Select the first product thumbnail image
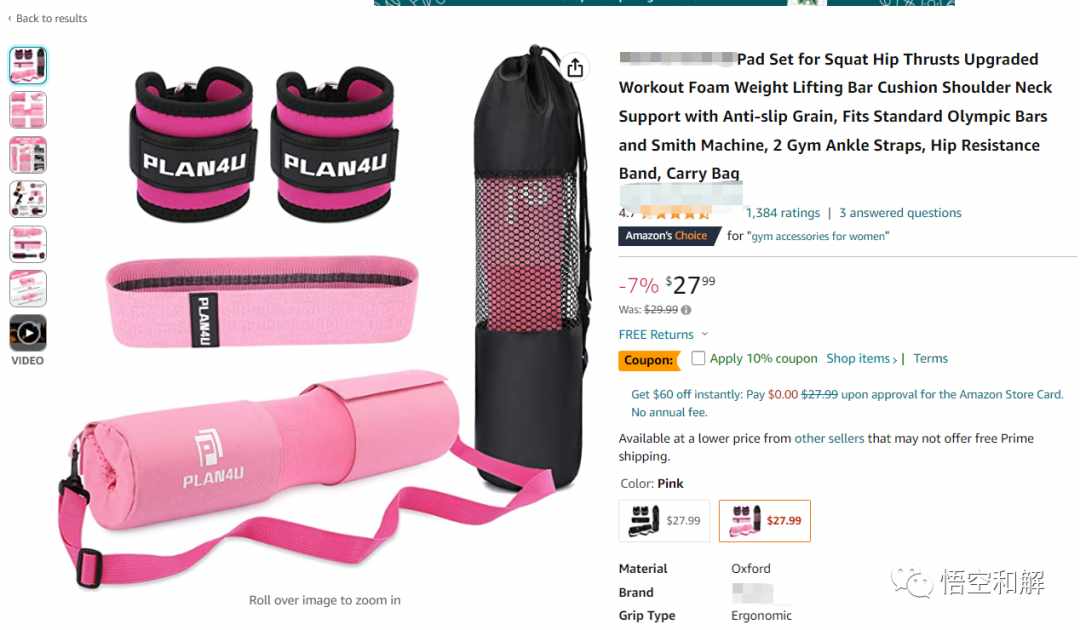The image size is (1080, 630). point(28,65)
